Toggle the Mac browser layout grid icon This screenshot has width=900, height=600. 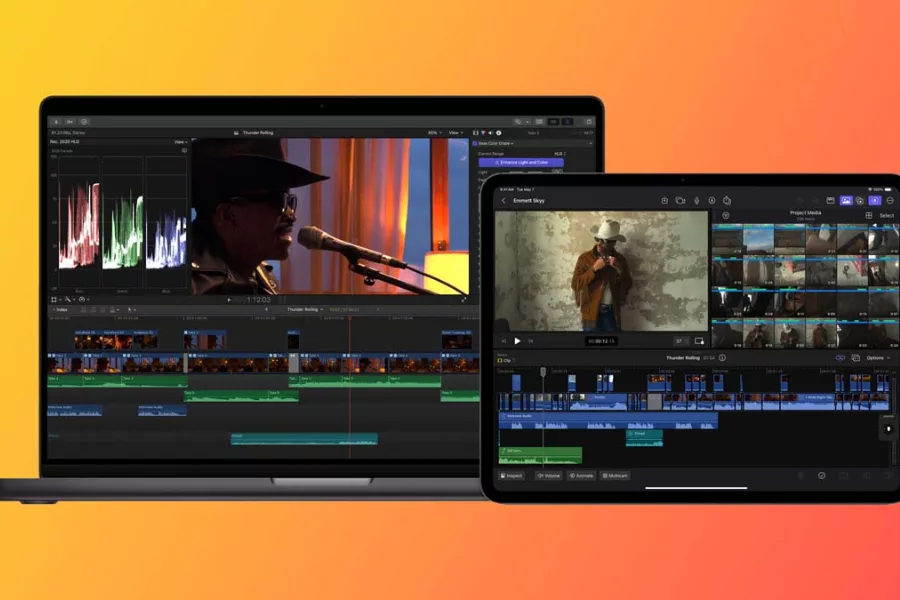(540, 122)
